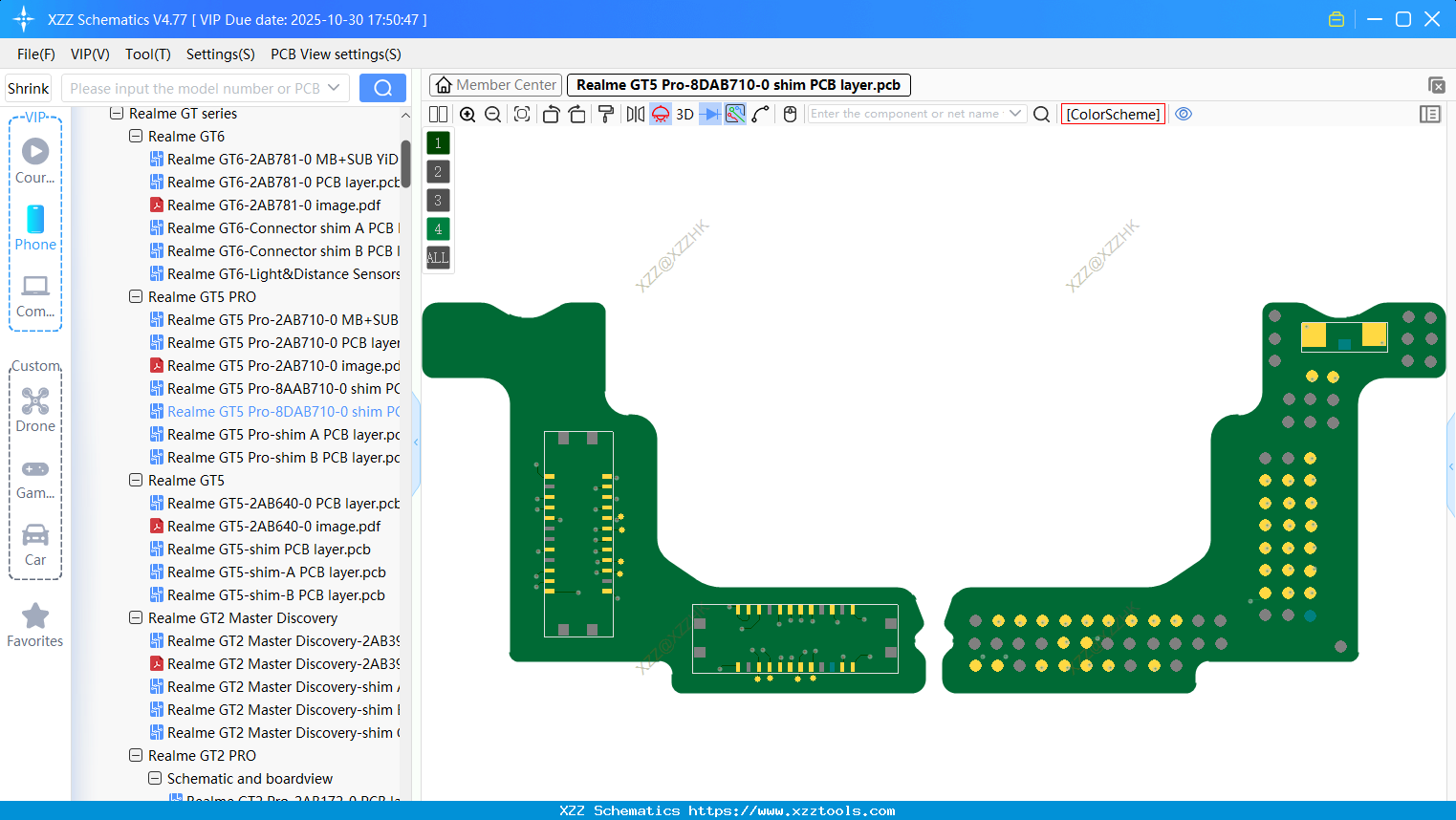Select the Game console category icon
The width and height of the screenshot is (1456, 820).
click(x=35, y=468)
